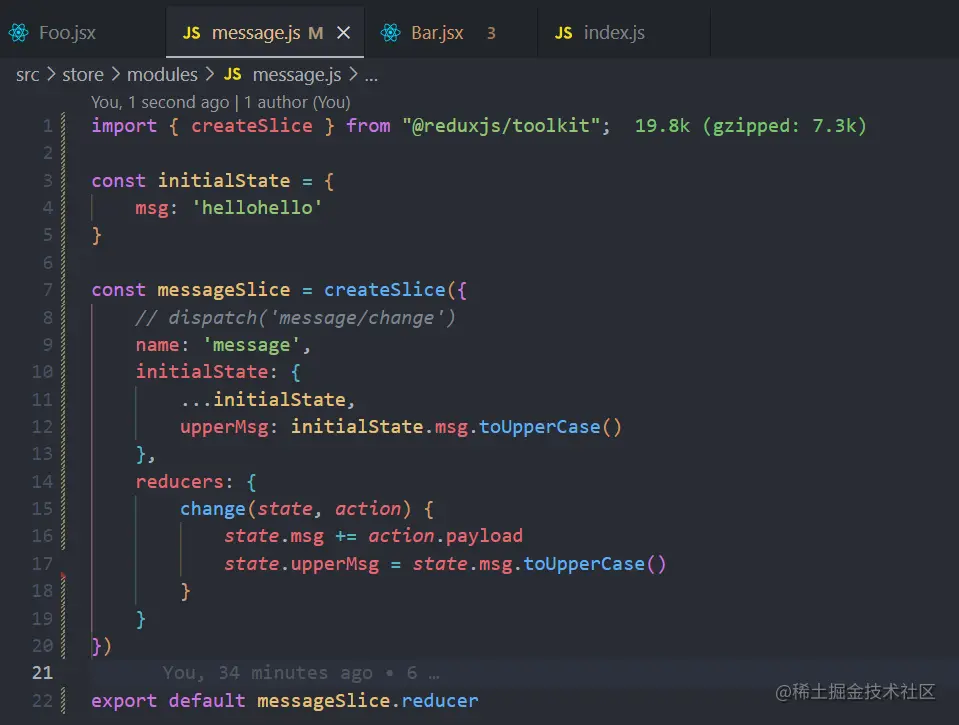Click the createSlice( call on line 7
The image size is (959, 725).
point(390,289)
